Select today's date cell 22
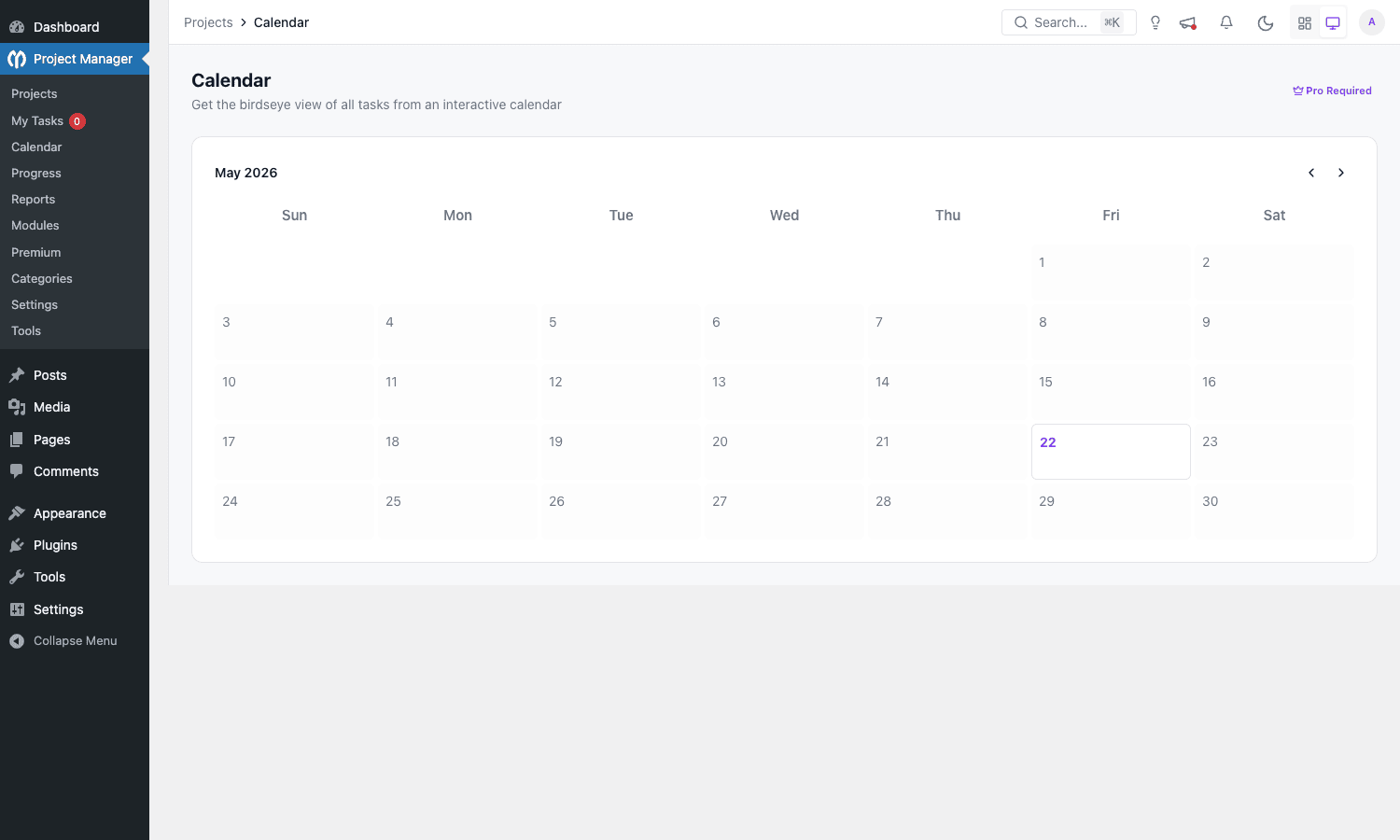This screenshot has height=840, width=1400. click(x=1111, y=452)
